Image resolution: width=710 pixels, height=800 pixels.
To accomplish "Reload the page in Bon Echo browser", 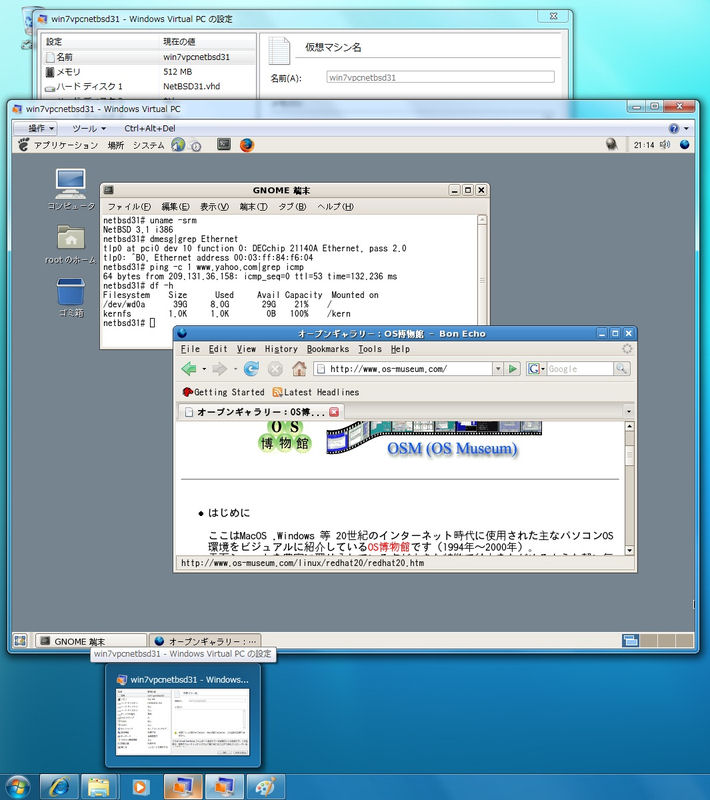I will [251, 368].
